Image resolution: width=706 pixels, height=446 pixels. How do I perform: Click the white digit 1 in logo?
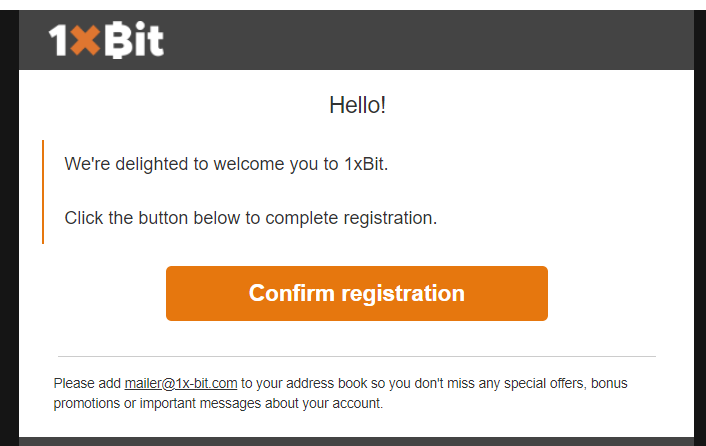coord(59,41)
